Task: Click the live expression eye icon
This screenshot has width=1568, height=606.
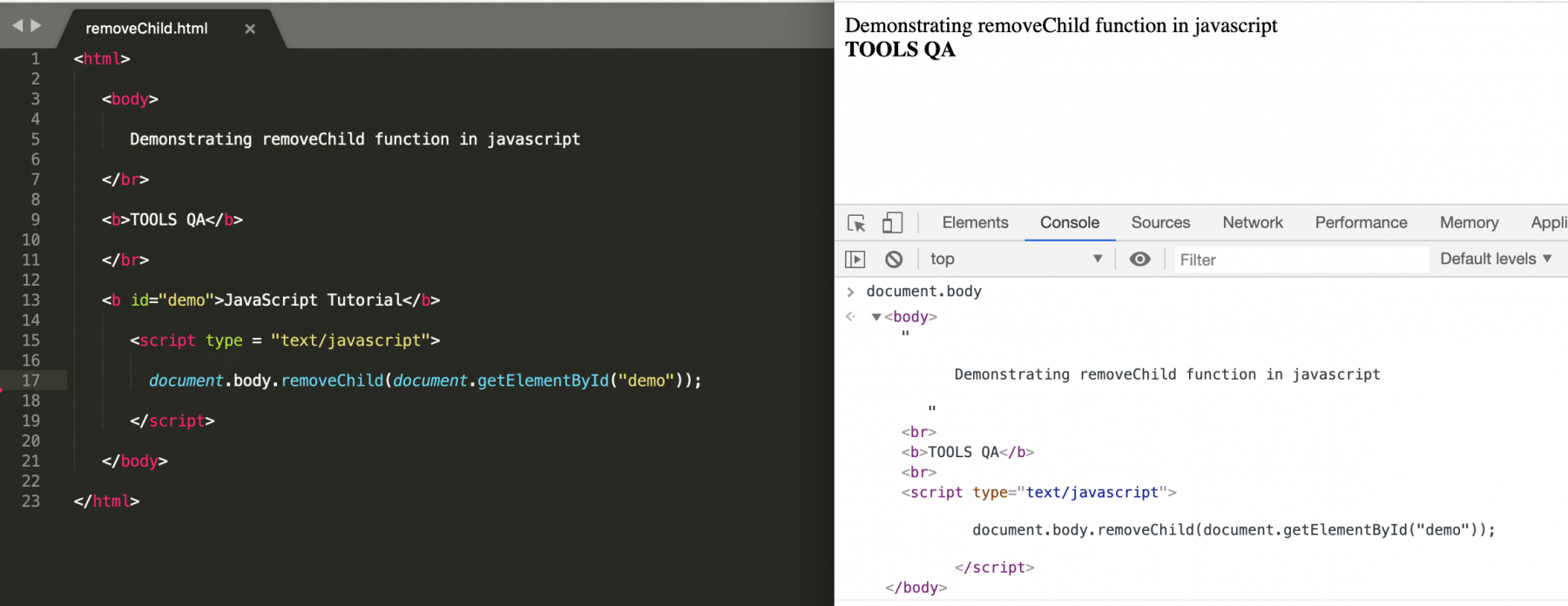Action: (1139, 259)
